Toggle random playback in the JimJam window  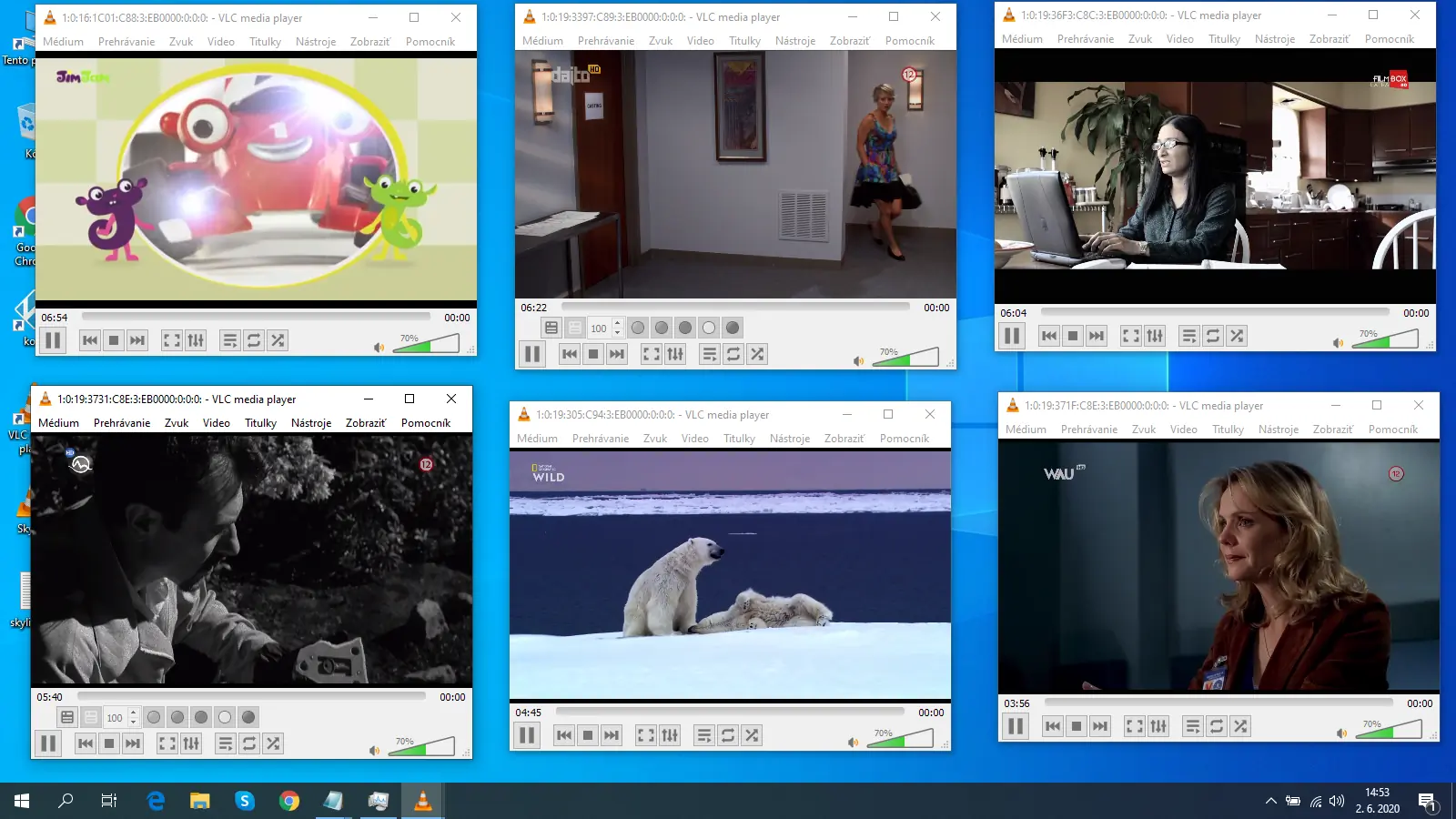(x=278, y=340)
